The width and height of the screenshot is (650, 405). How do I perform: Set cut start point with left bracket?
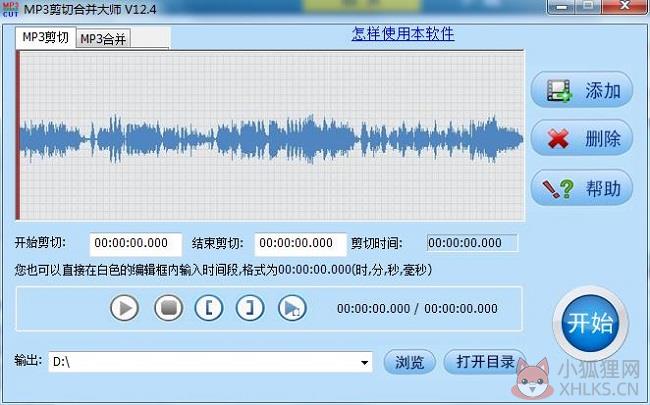click(x=209, y=308)
